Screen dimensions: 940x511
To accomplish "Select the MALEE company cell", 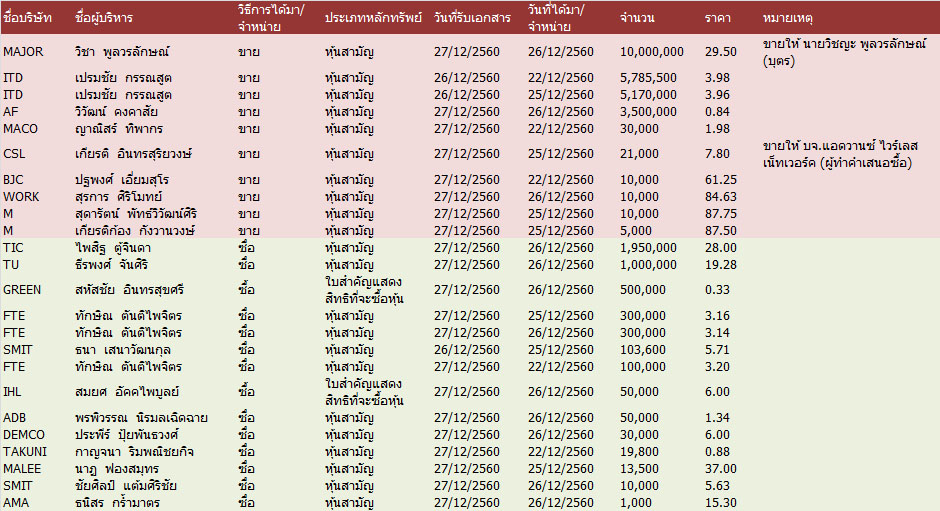I will coord(22,468).
